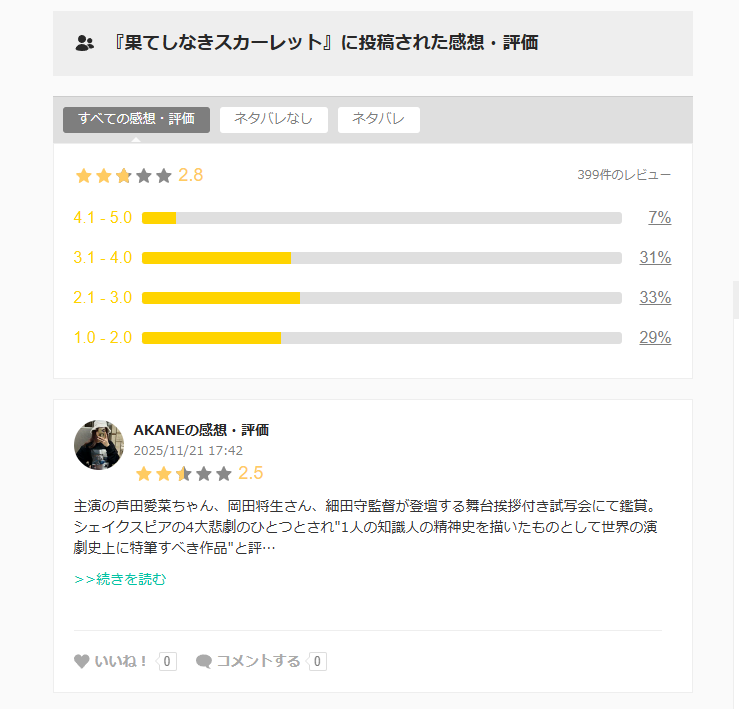Image resolution: width=739 pixels, height=709 pixels.
Task: Click the 29% rating percentage link
Action: point(655,338)
